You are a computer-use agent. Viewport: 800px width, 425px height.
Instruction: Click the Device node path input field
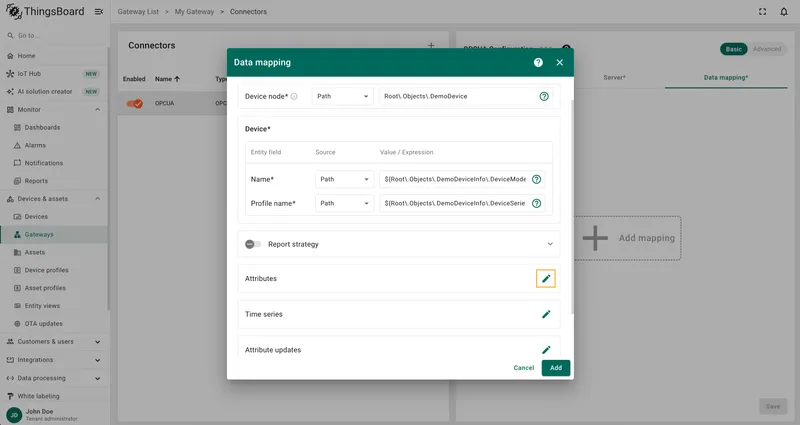click(x=459, y=96)
